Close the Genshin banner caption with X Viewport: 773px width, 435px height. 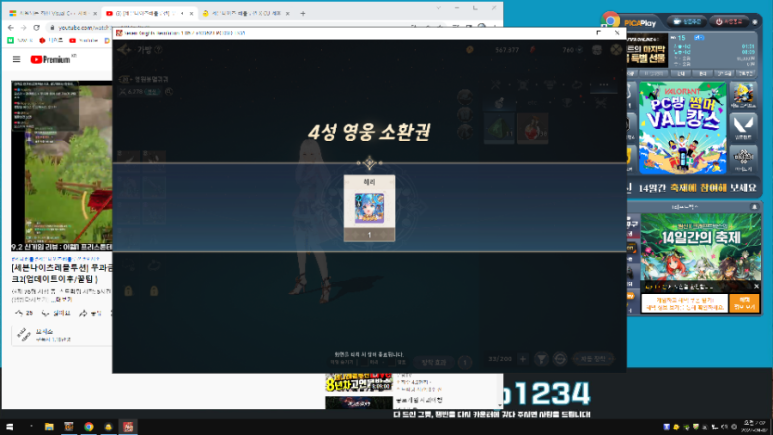pyautogui.click(x=756, y=287)
